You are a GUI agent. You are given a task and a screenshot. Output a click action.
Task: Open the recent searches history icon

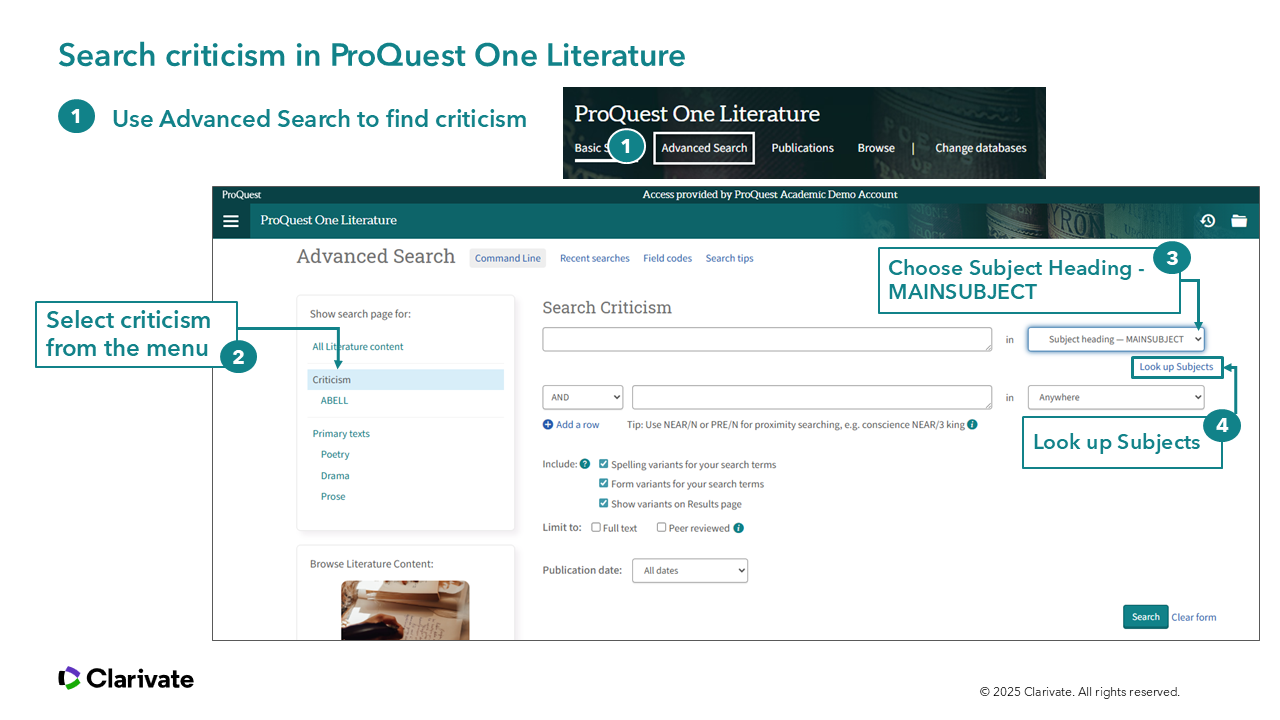coord(1208,221)
